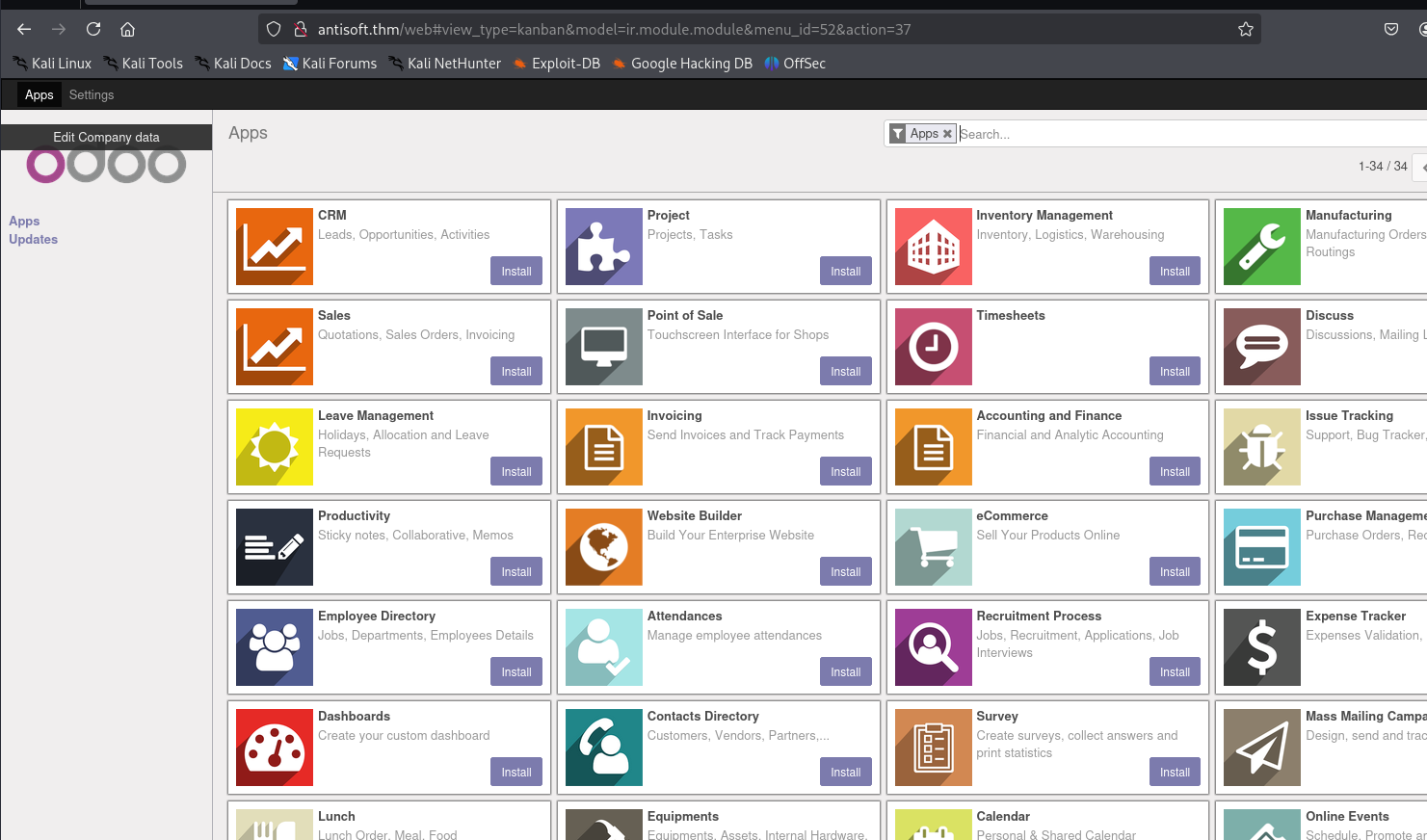This screenshot has height=840, width=1427.
Task: Install the Productivity app
Action: tap(516, 572)
